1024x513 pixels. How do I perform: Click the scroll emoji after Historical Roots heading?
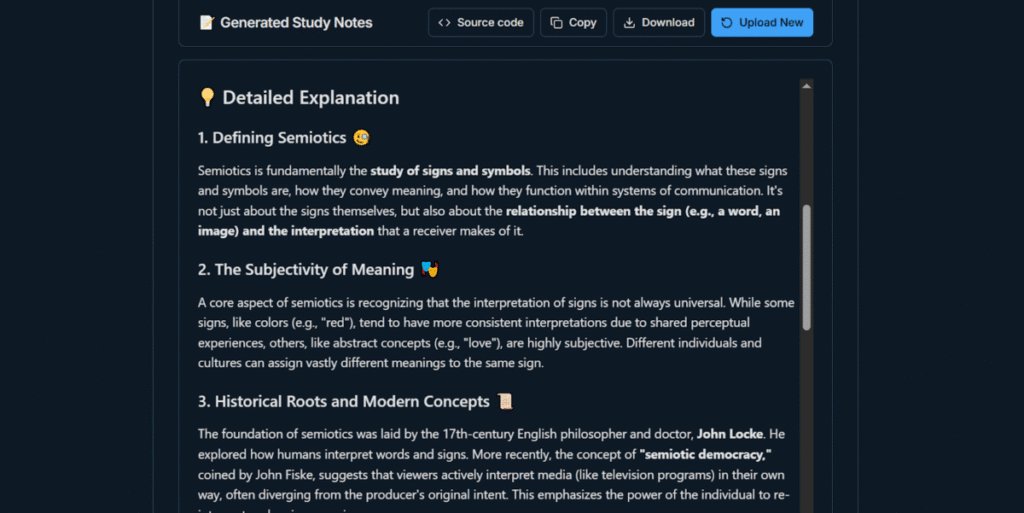(505, 402)
